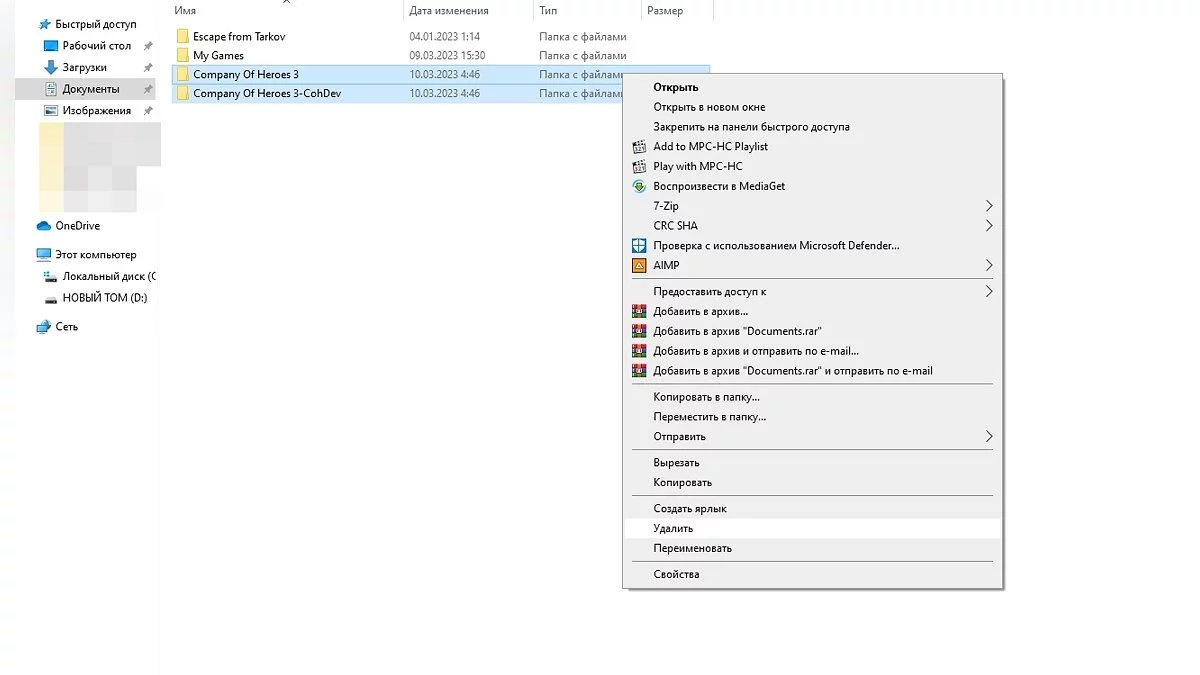The width and height of the screenshot is (1200, 675).
Task: Click the Изображения pictures icon
Action: coord(52,111)
